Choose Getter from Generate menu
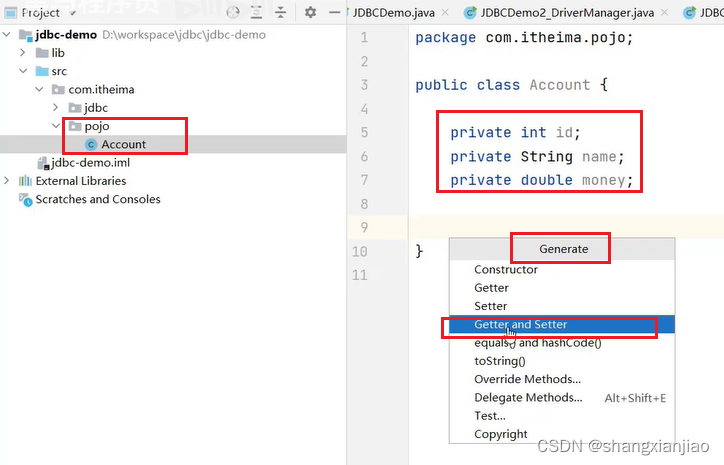This screenshot has height=465, width=724. tap(562, 288)
